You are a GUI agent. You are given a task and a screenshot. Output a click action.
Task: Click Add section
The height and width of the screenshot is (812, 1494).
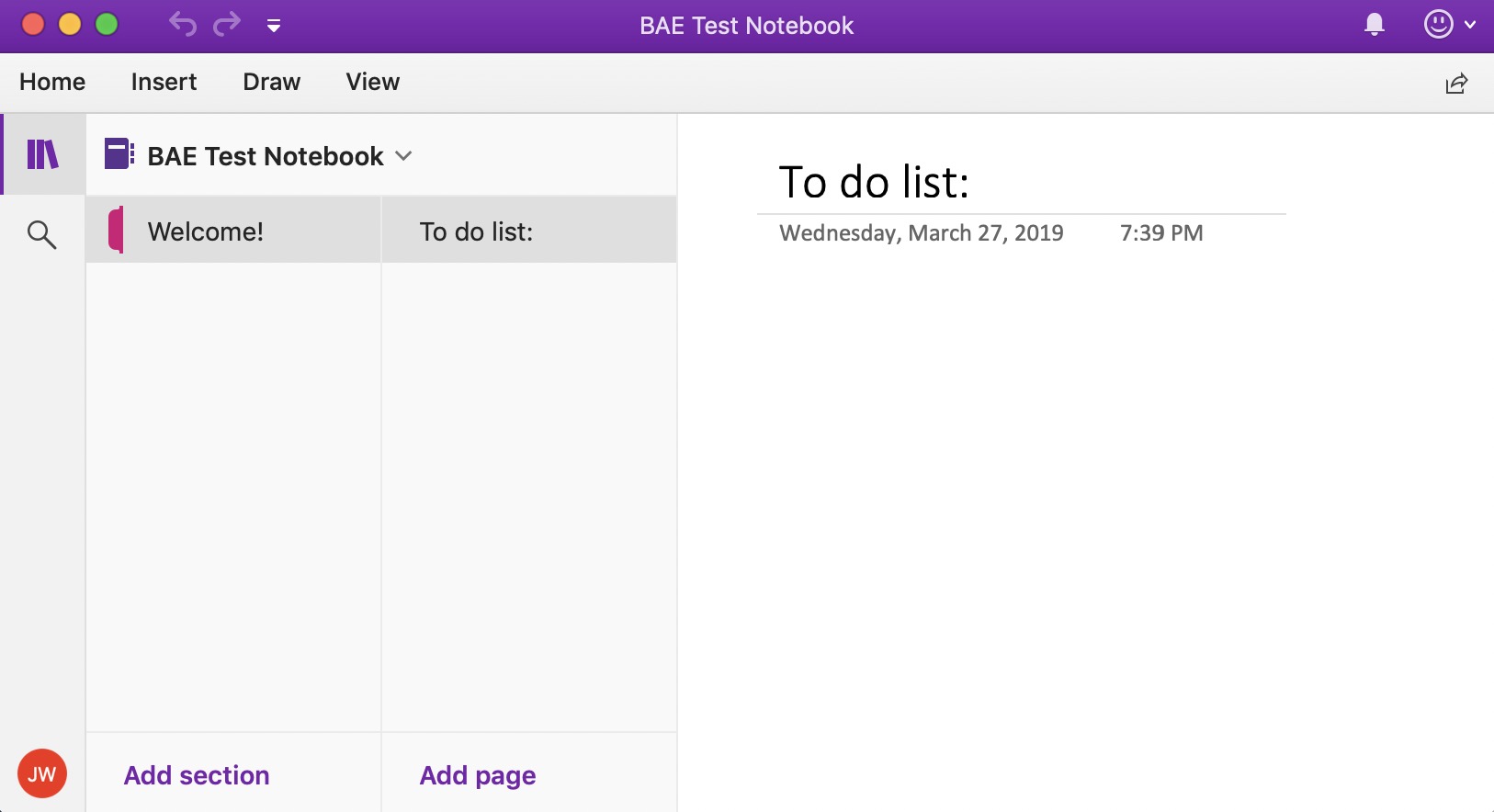point(197,775)
